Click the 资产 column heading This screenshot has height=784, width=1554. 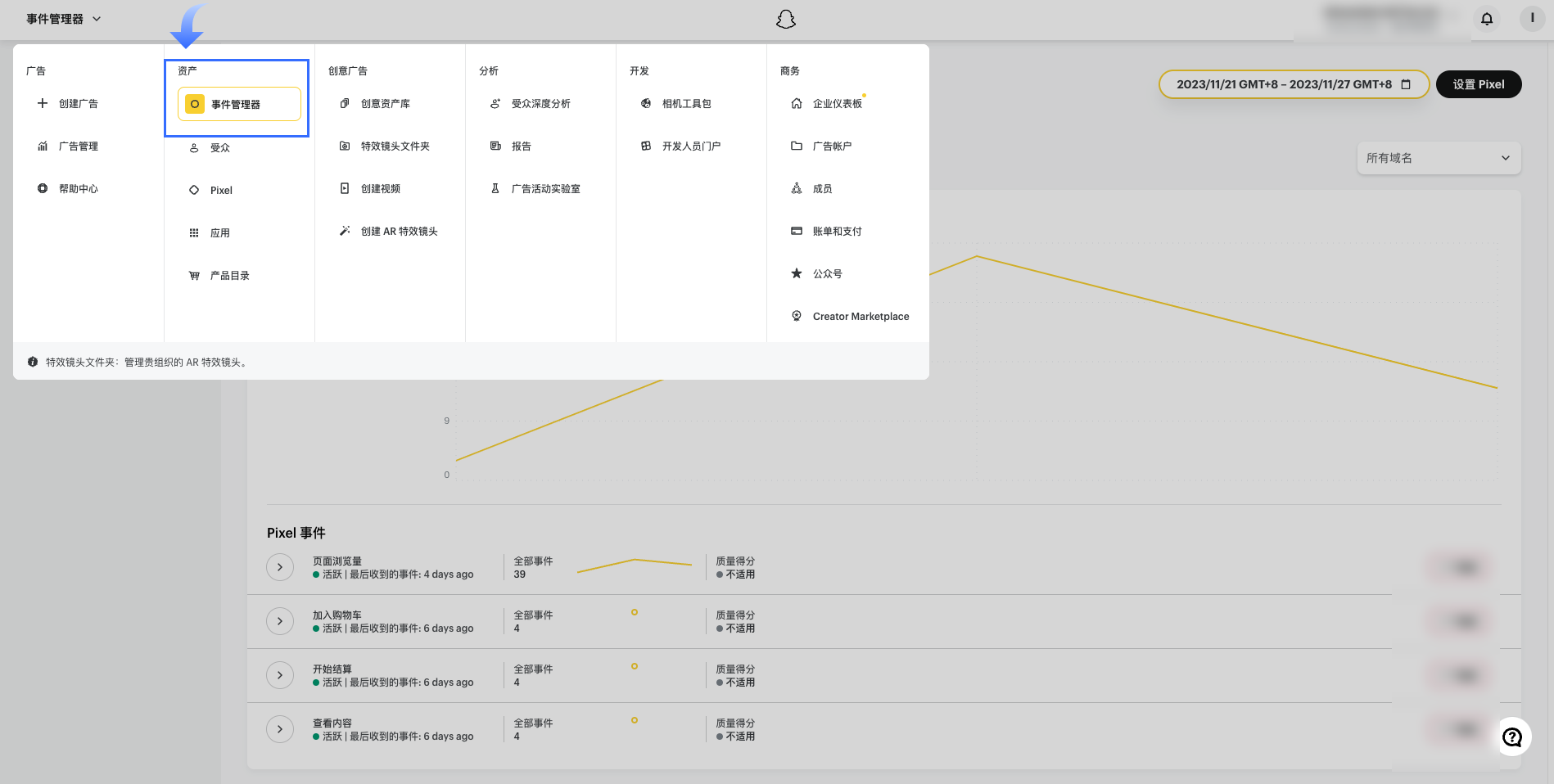tap(187, 71)
